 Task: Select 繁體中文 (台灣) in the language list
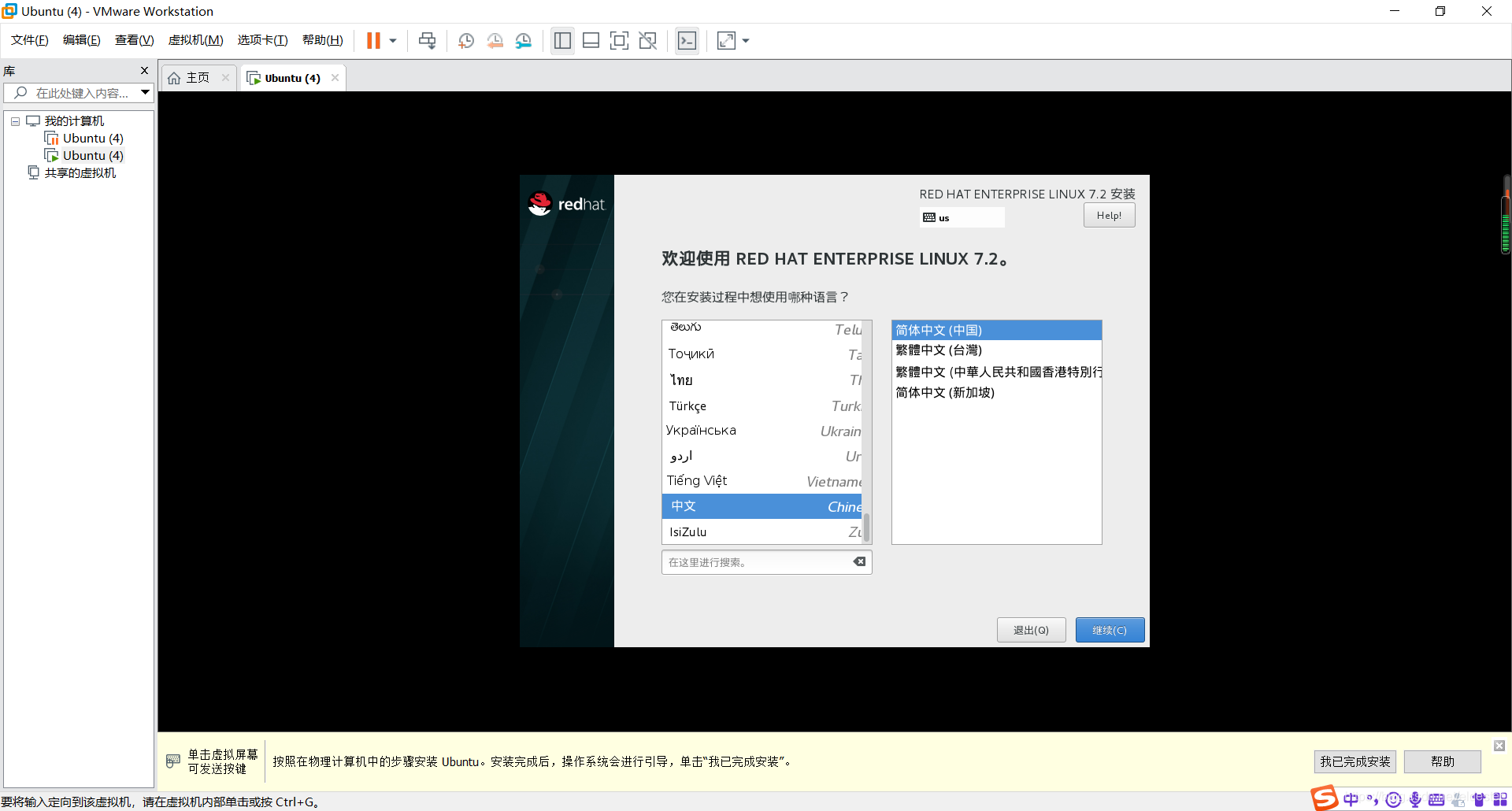point(995,350)
